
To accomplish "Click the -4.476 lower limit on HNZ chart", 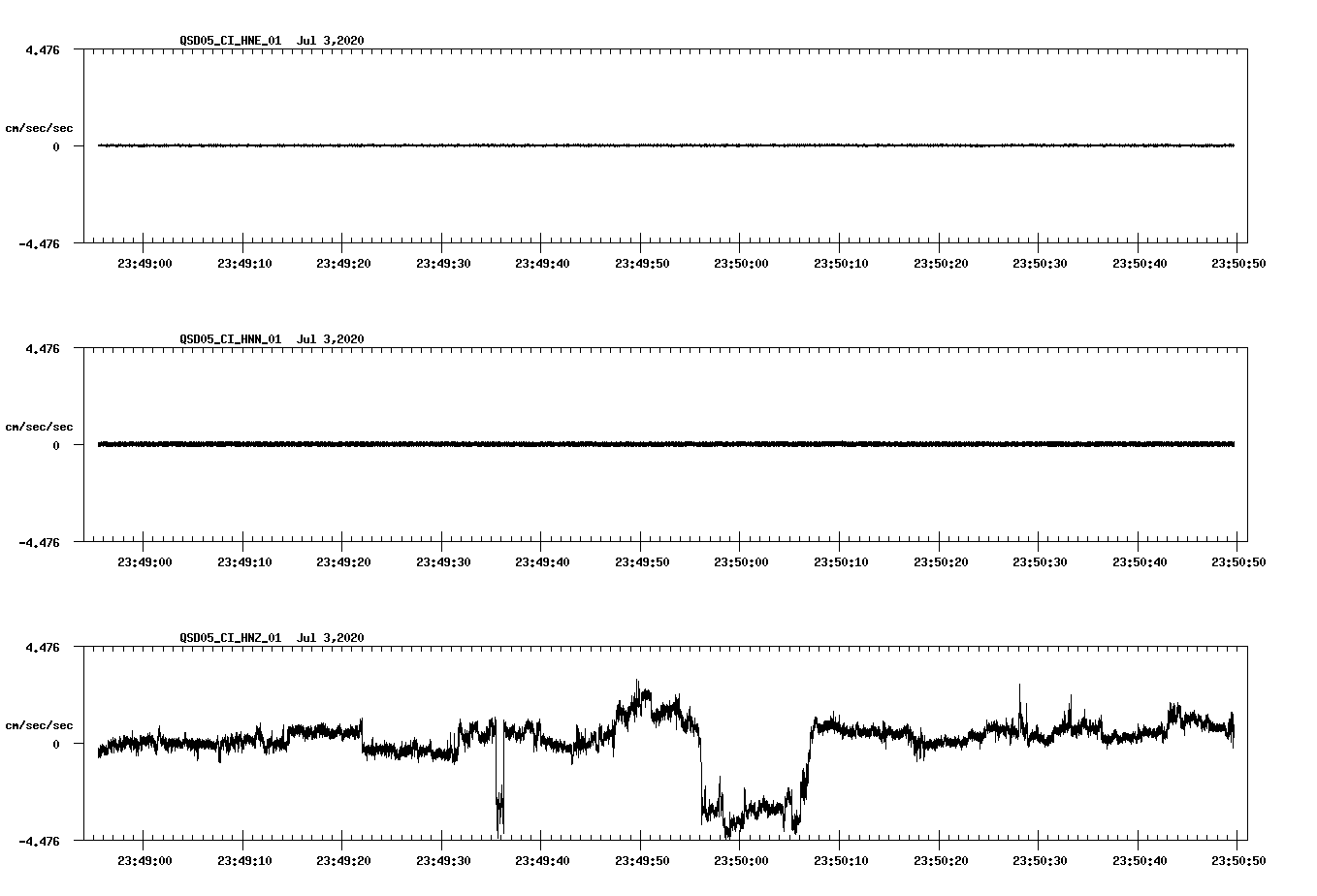I will click(40, 841).
